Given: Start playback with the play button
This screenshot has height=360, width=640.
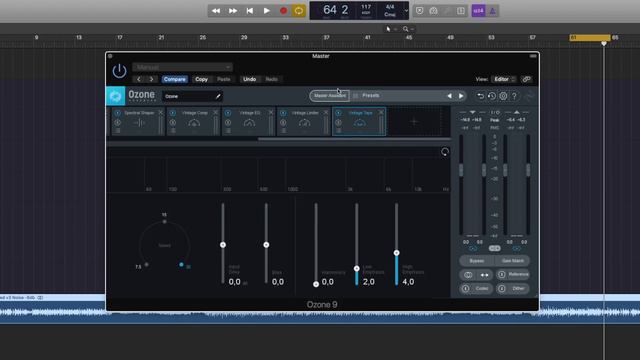Looking at the screenshot, I should [x=266, y=11].
